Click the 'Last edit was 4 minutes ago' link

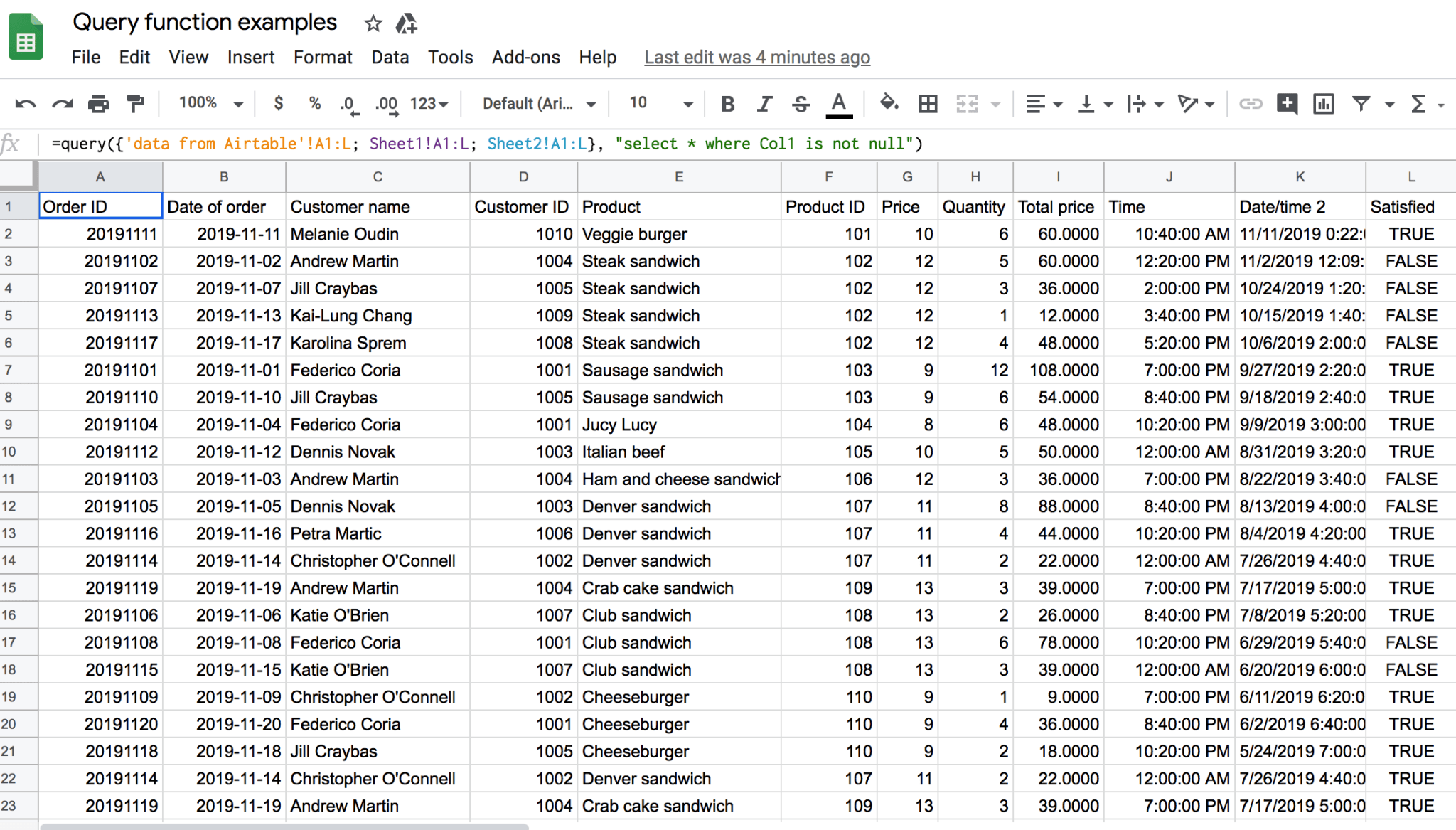(756, 58)
